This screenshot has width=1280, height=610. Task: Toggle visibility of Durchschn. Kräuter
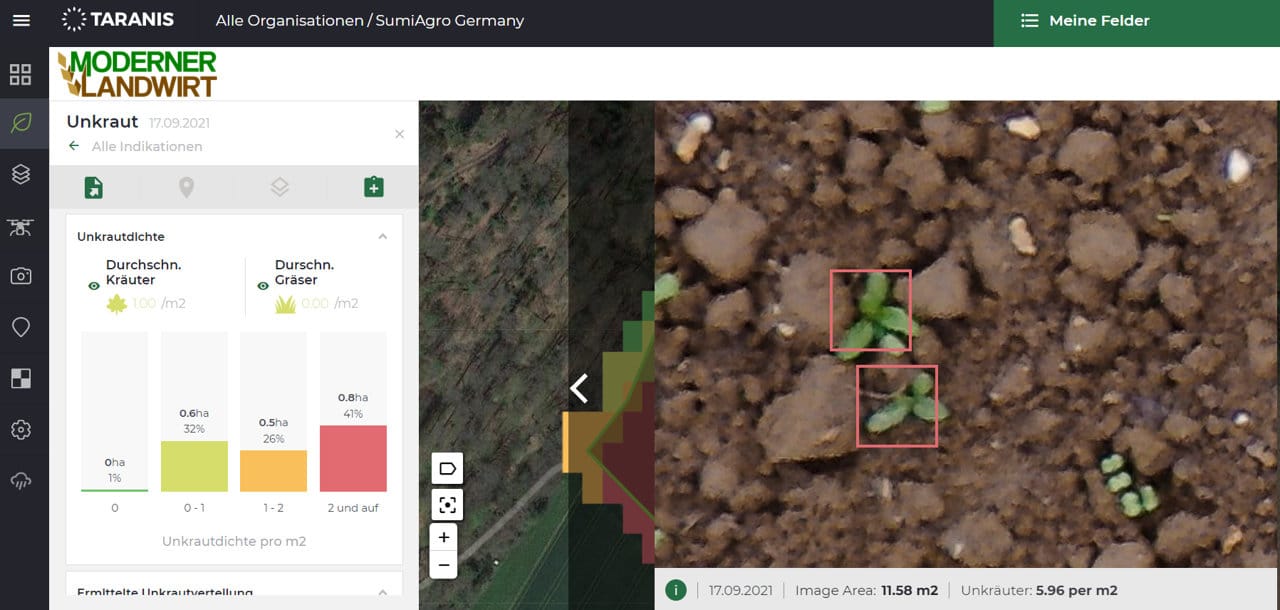coord(94,286)
